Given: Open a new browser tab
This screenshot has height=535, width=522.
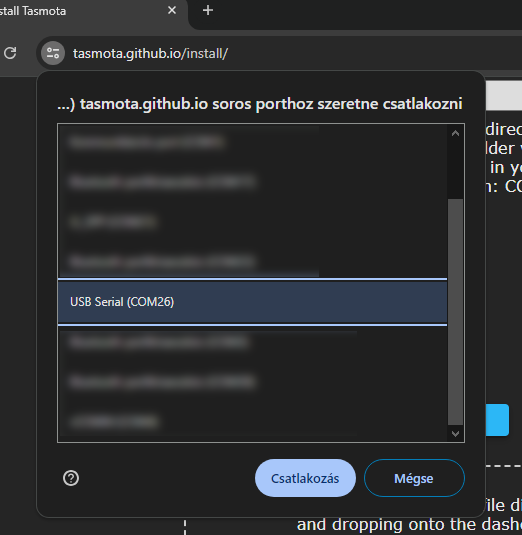Looking at the screenshot, I should click(208, 11).
